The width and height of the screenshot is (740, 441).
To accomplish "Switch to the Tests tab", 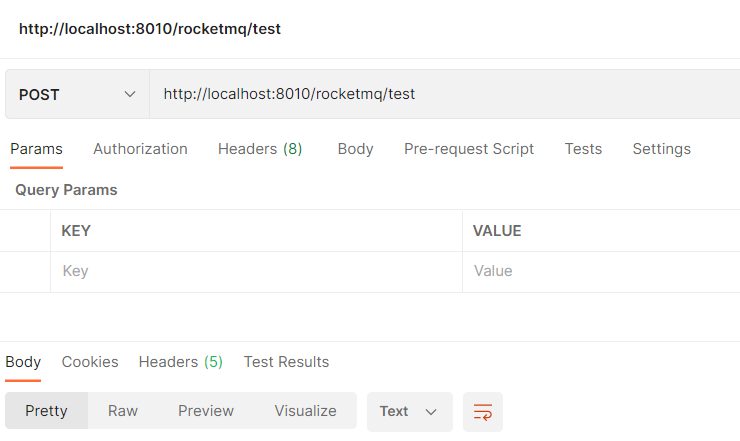I will point(583,149).
